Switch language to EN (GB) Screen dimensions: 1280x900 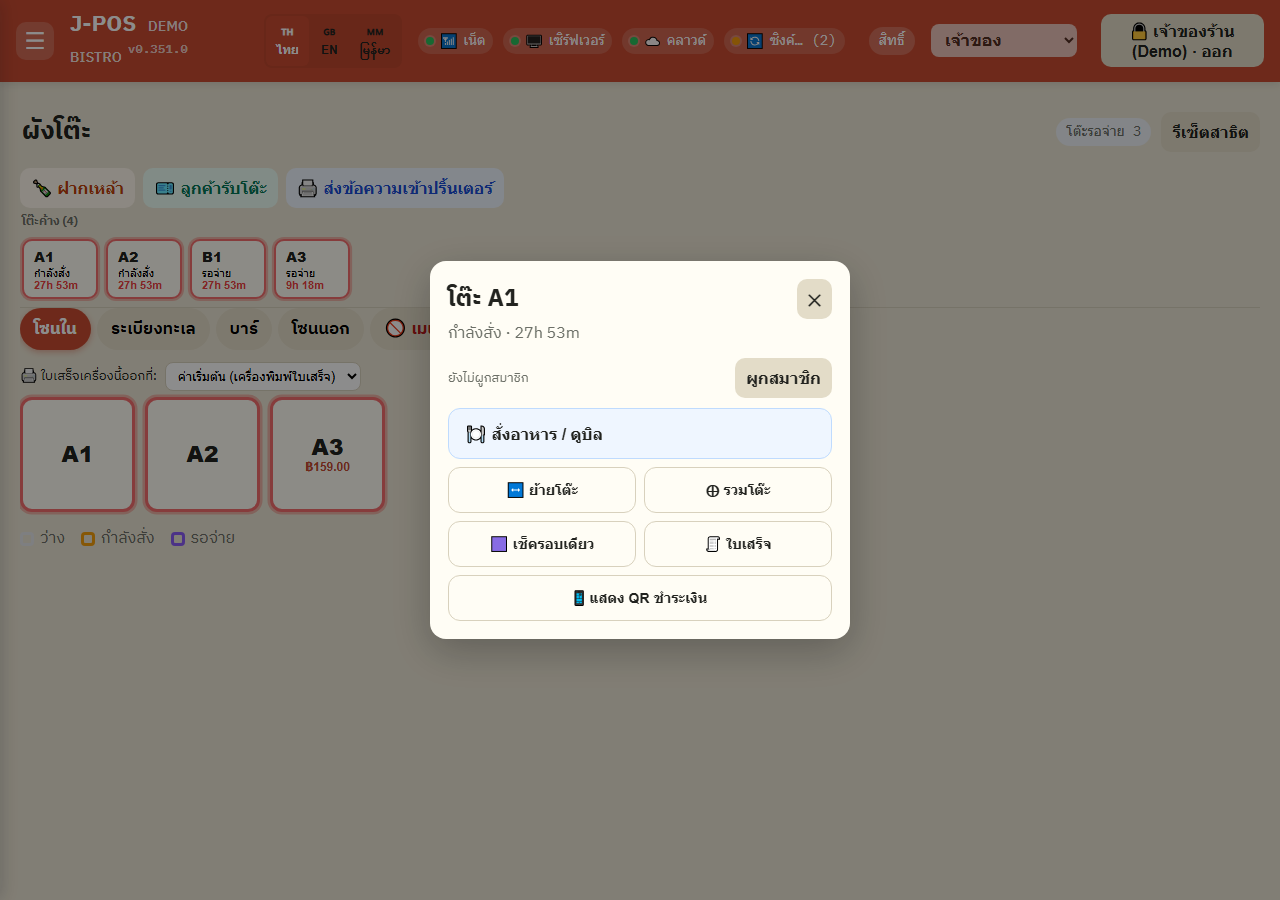[x=329, y=41]
